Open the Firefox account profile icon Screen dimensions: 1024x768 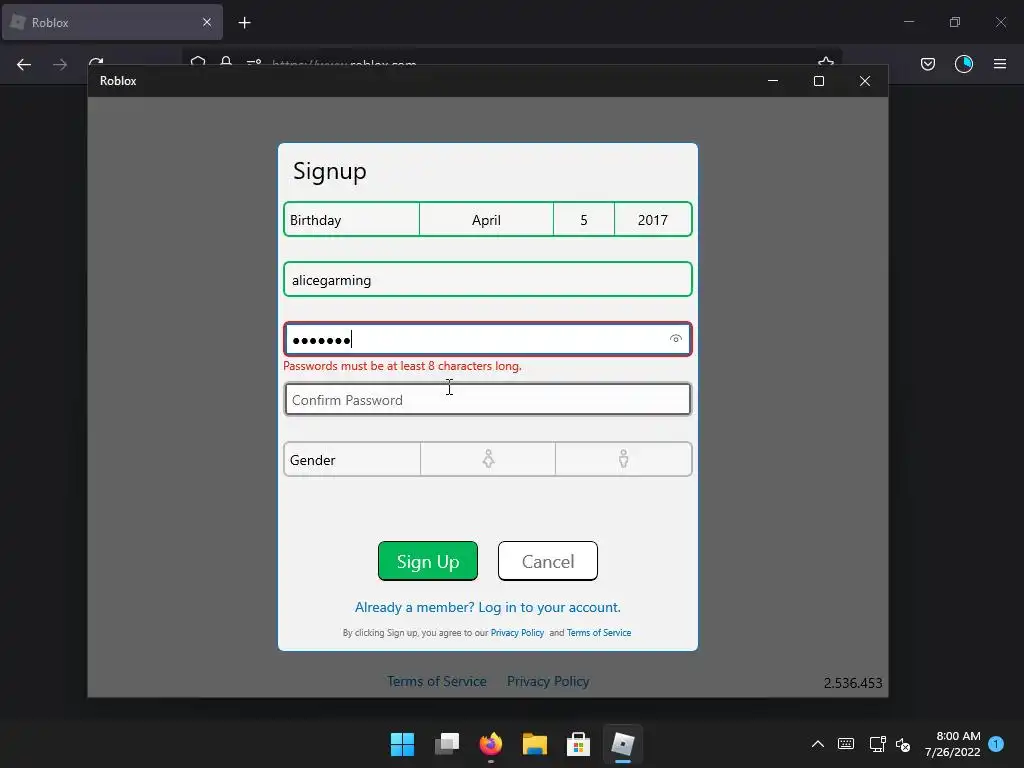click(963, 64)
